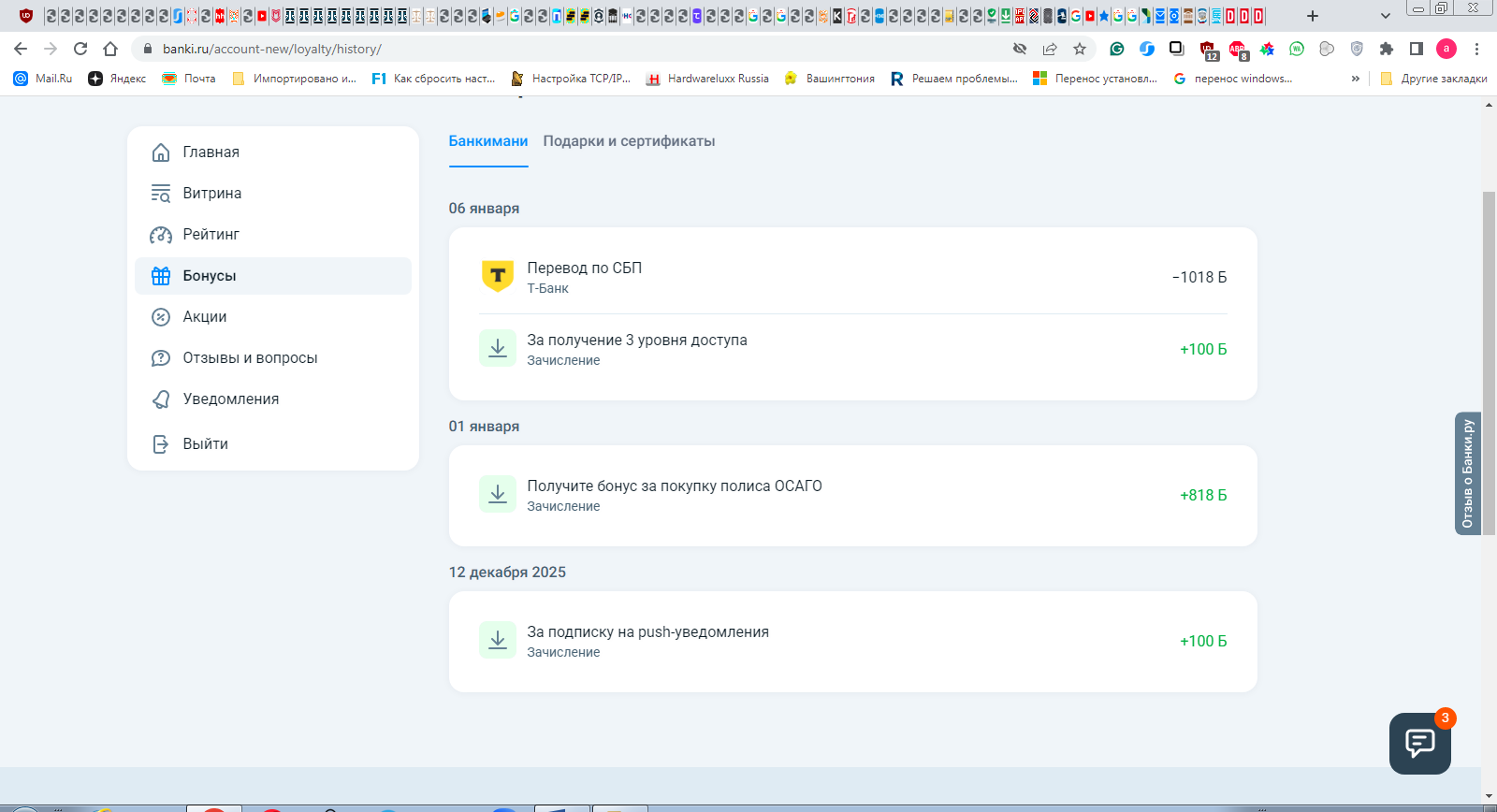Click the Рейтинг gauge icon

[161, 235]
